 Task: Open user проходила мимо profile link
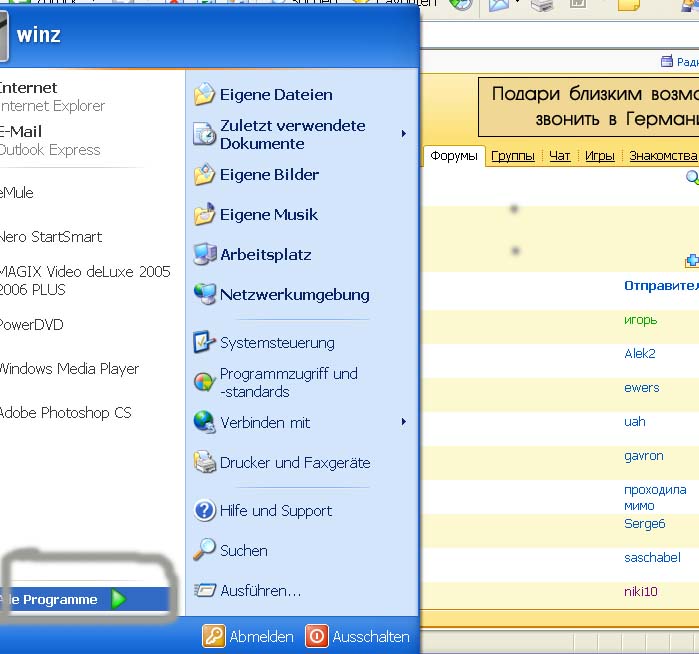[655, 498]
